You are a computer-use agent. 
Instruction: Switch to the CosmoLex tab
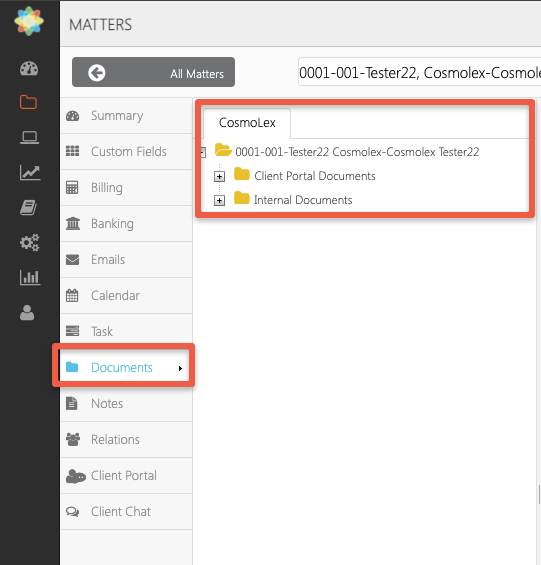pos(247,123)
